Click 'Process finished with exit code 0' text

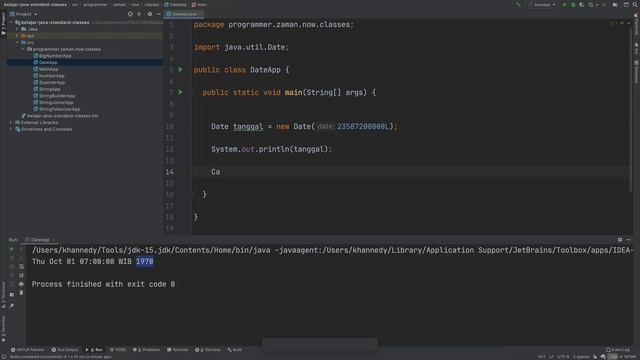[103, 284]
